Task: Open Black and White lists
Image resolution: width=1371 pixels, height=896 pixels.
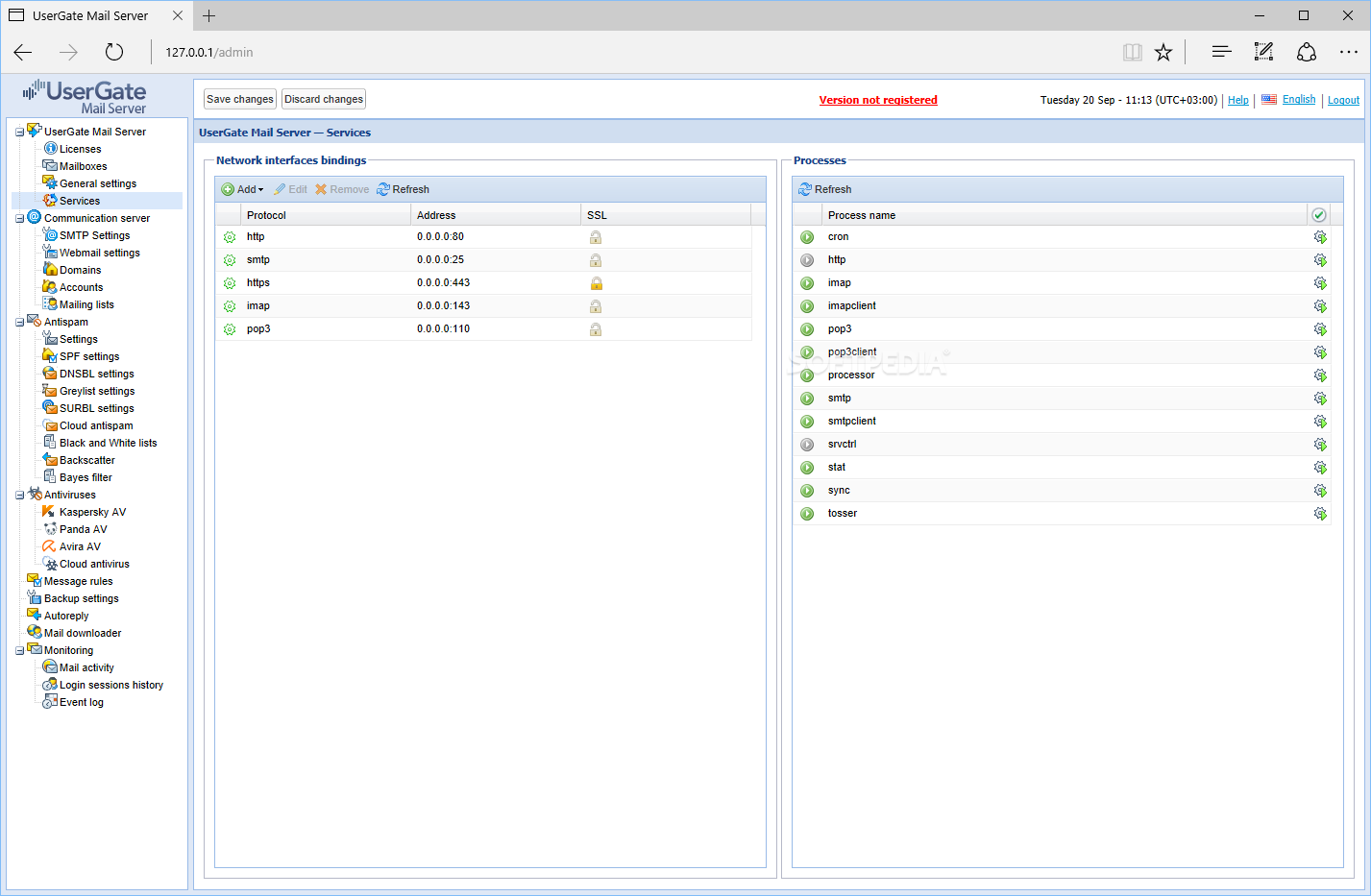Action: (108, 443)
